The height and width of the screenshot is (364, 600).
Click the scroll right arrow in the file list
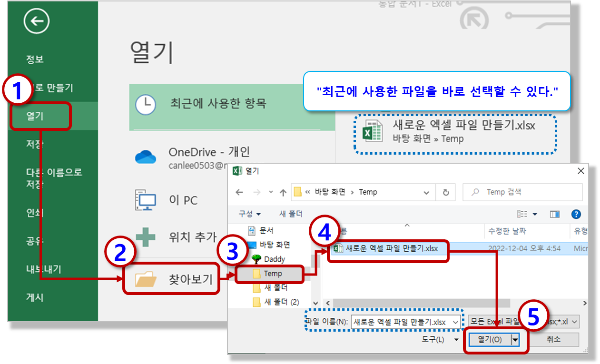point(585,303)
